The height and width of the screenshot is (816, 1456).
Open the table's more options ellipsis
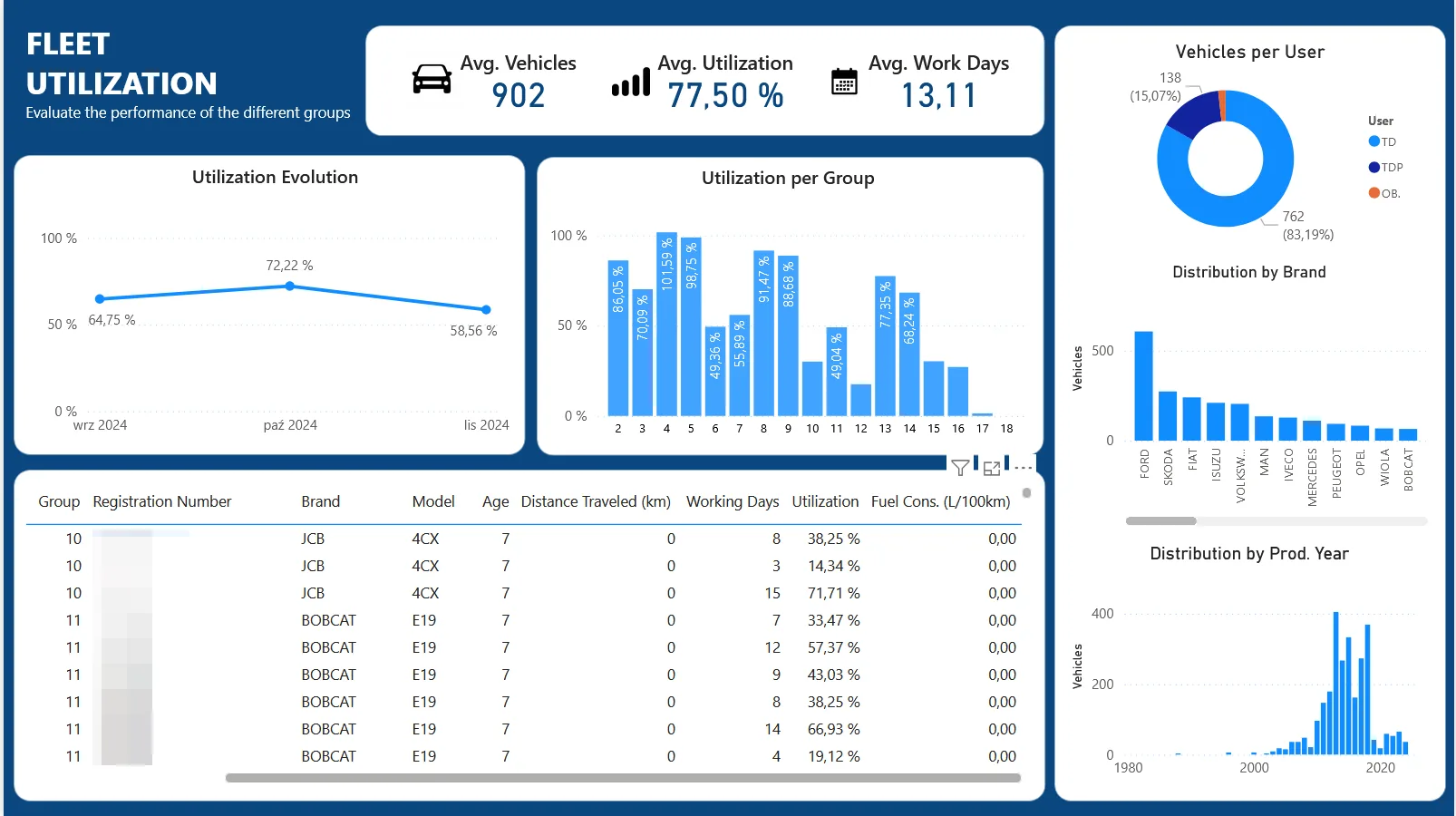click(1024, 468)
